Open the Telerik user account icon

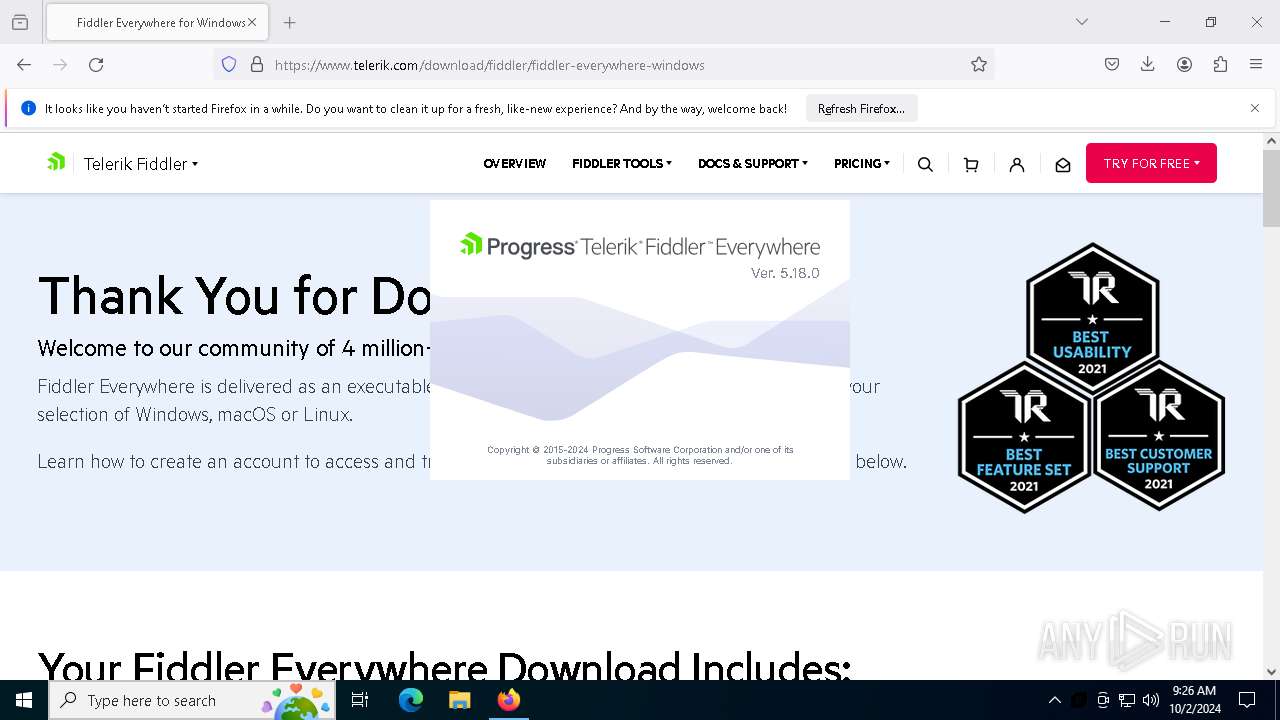click(1017, 164)
